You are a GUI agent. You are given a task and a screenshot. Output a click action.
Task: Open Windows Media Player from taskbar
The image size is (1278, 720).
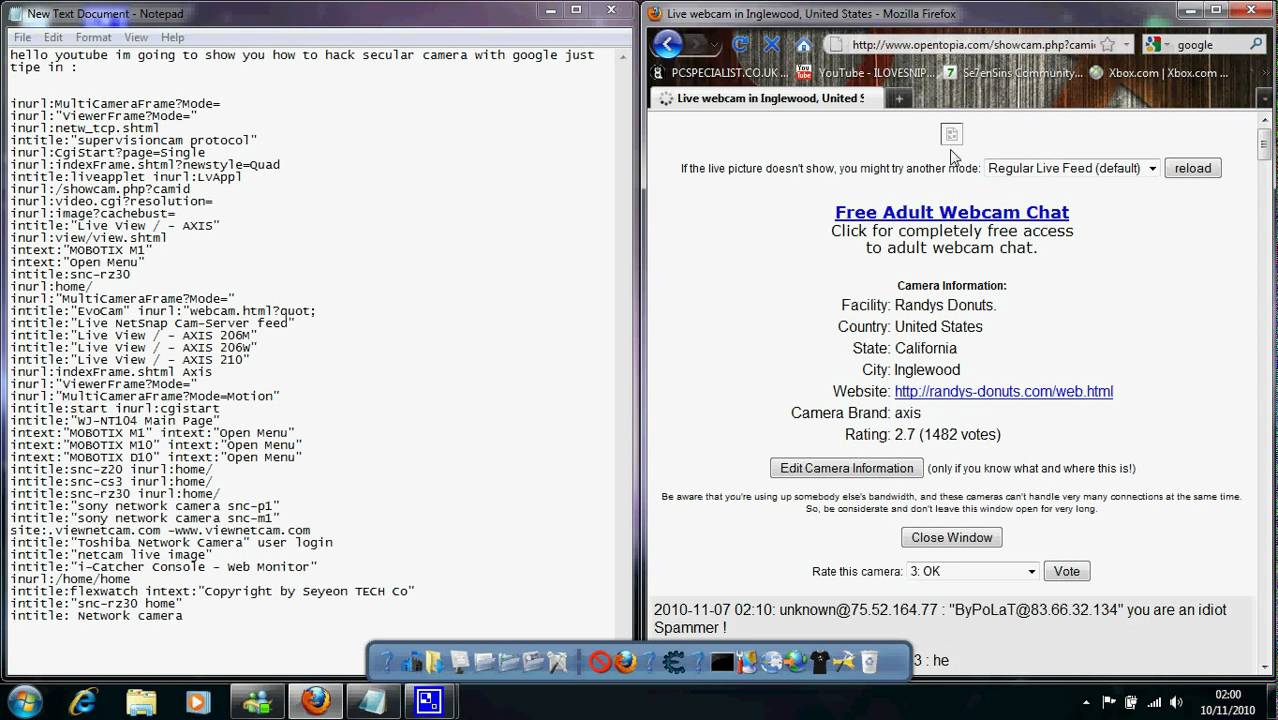[198, 701]
